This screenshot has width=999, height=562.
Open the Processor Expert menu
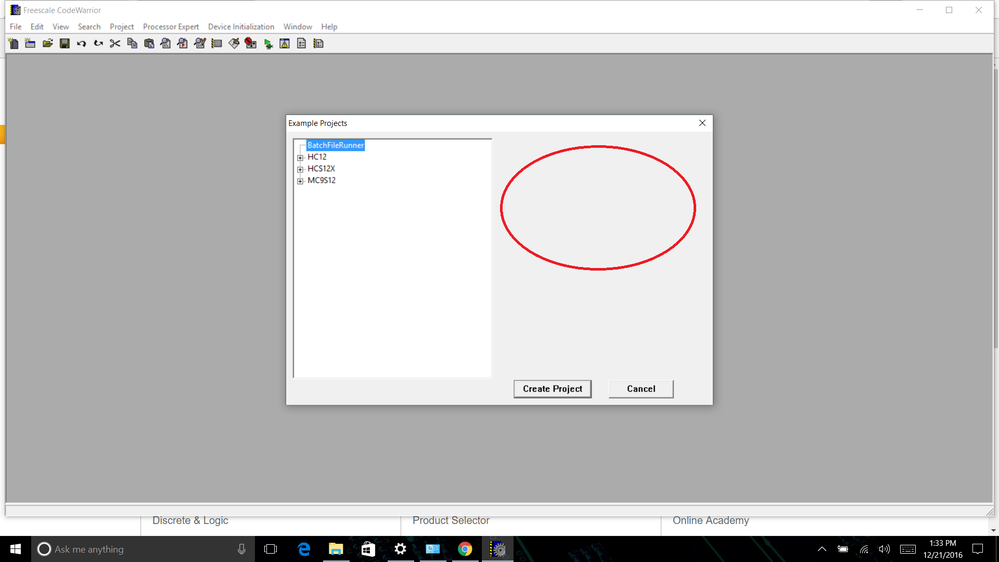pos(171,27)
